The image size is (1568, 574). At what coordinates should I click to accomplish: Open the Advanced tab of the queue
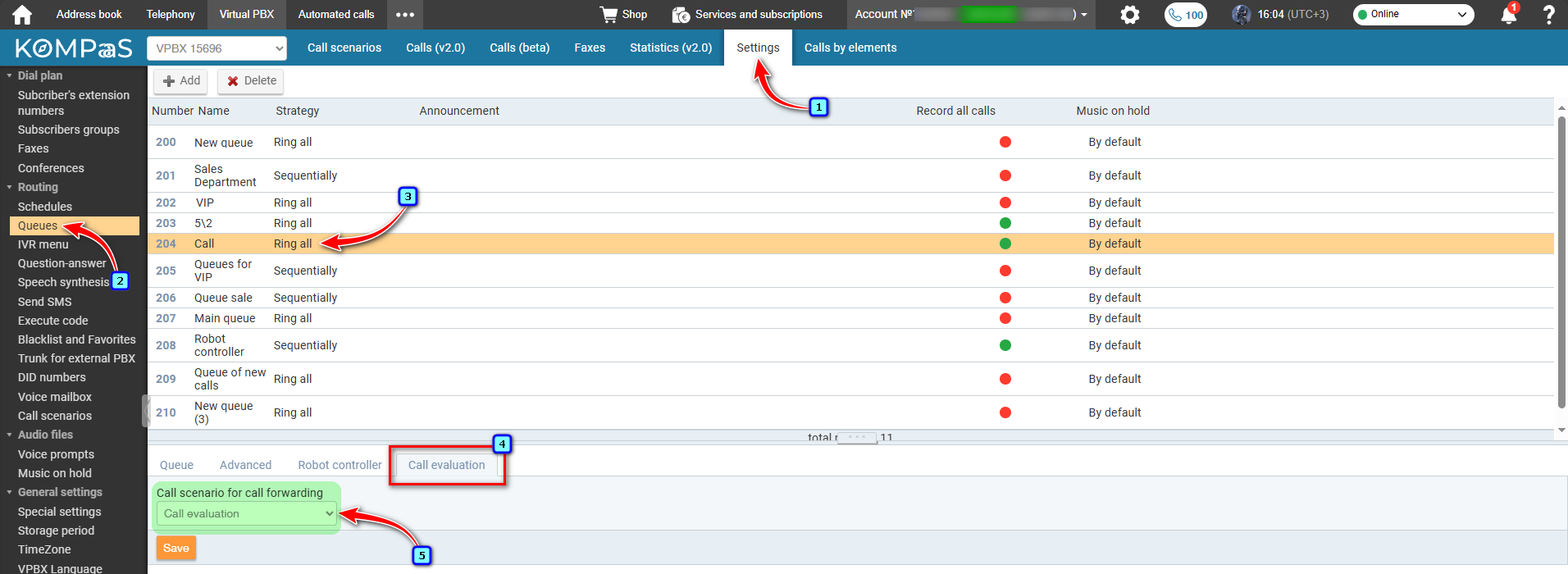click(x=245, y=465)
